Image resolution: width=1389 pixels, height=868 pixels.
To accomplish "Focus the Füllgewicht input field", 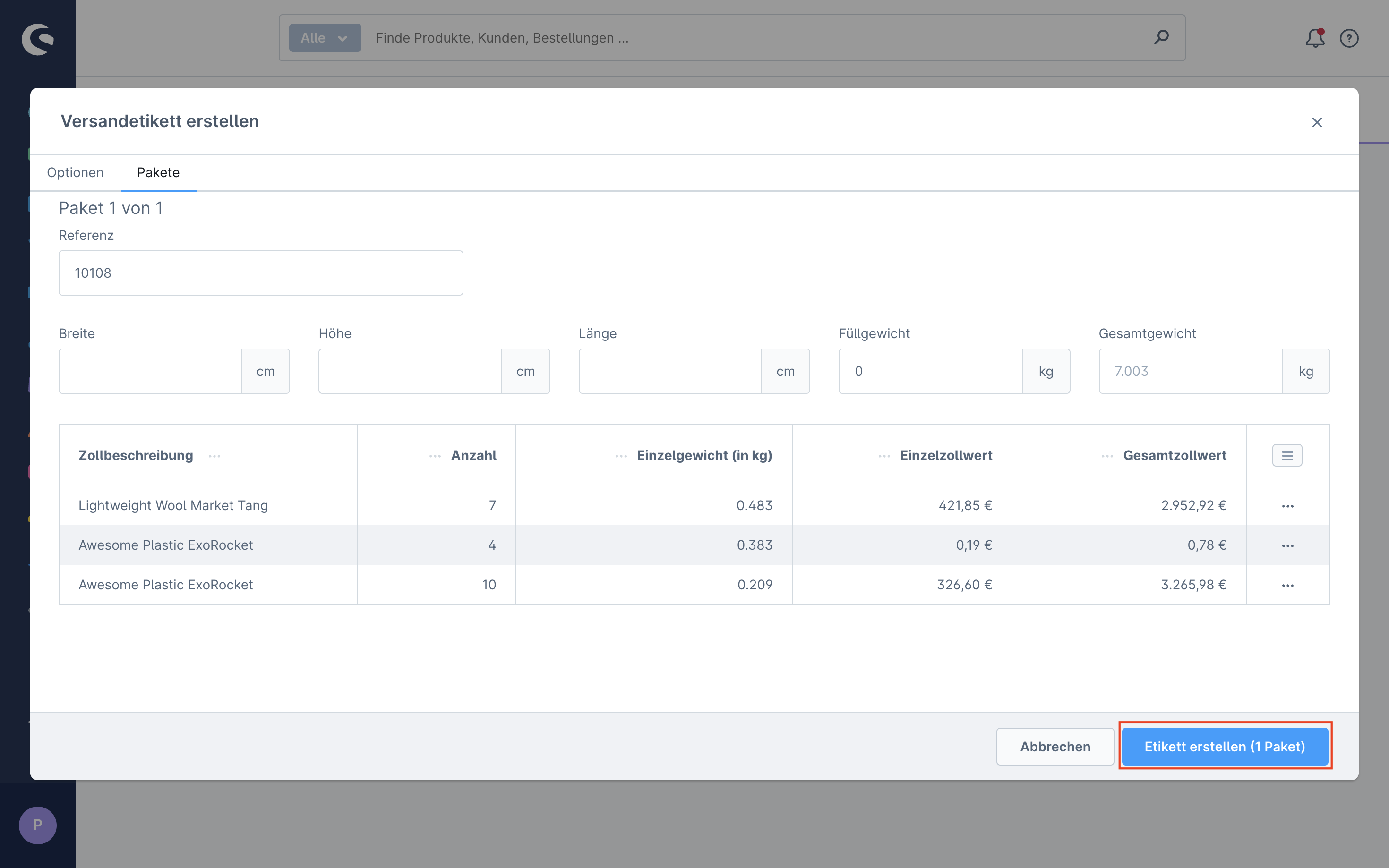I will (x=930, y=371).
